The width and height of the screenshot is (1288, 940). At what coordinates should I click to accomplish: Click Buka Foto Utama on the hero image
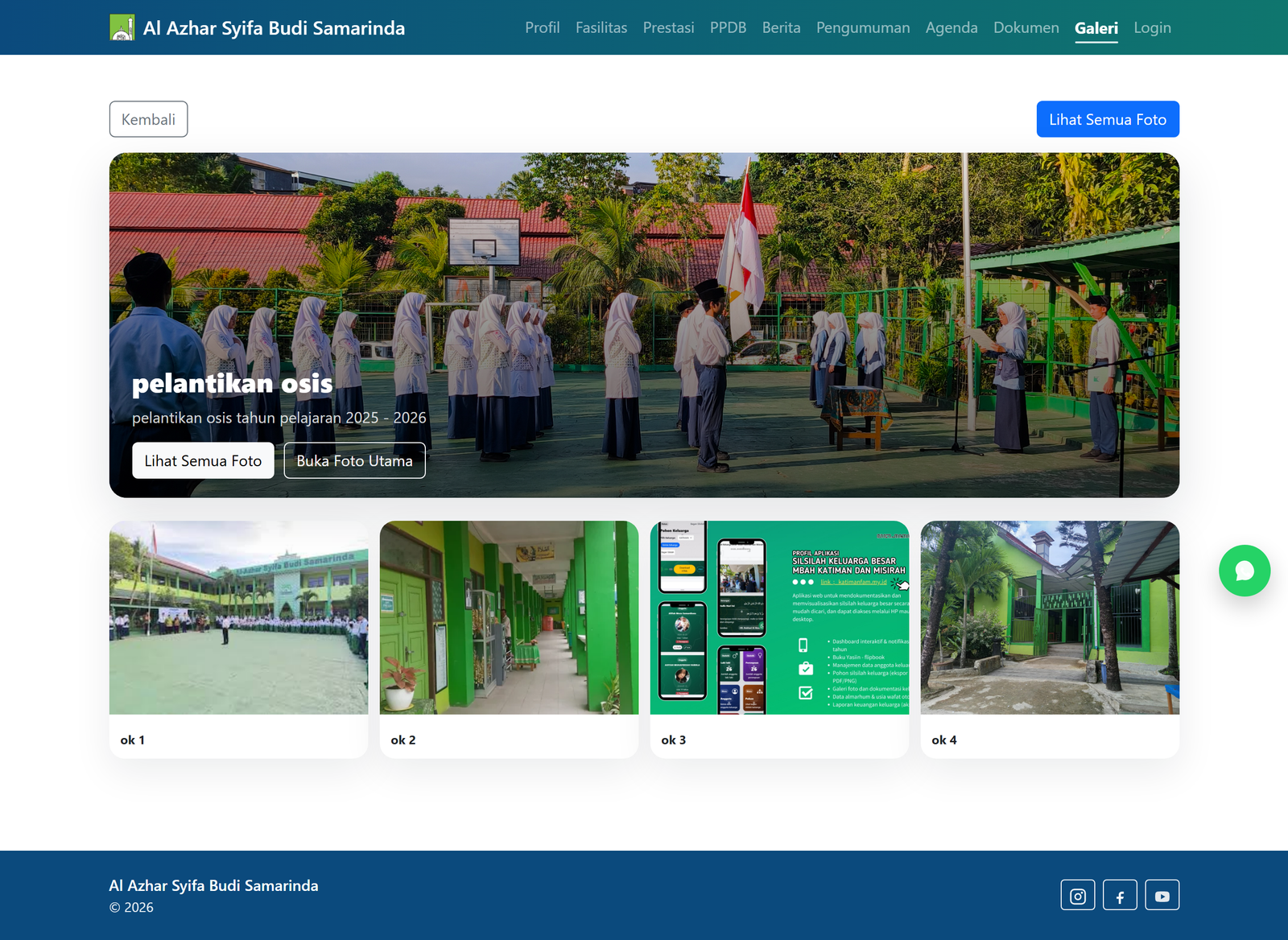[x=354, y=460]
